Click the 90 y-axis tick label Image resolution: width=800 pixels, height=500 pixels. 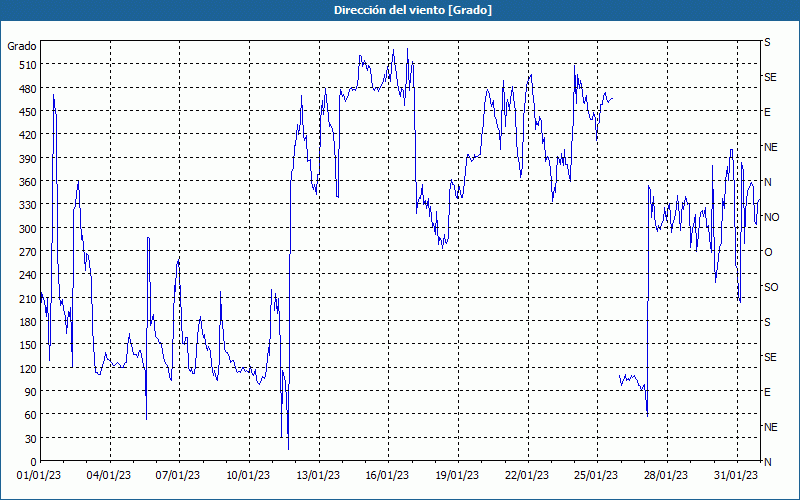[31, 392]
